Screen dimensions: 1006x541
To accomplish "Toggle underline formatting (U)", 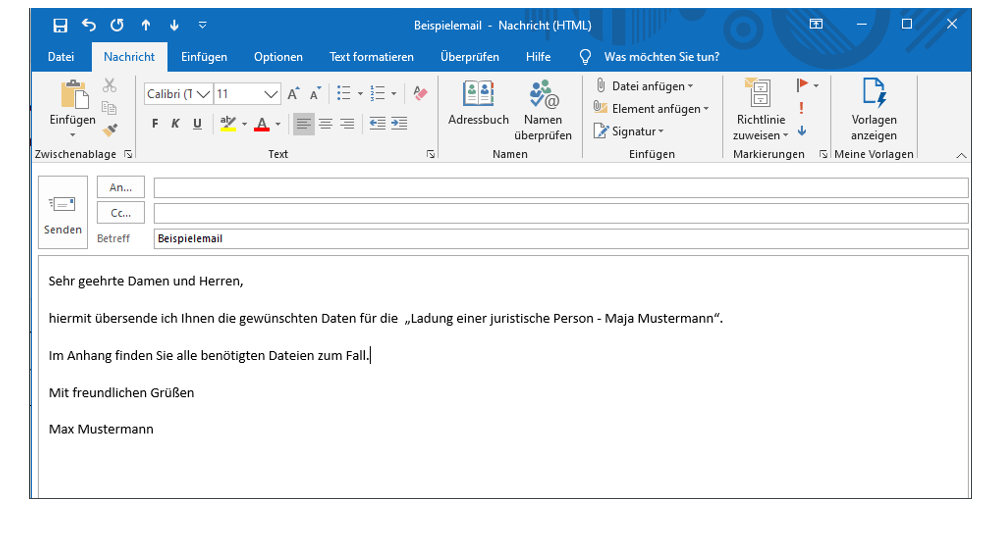I will click(x=197, y=124).
